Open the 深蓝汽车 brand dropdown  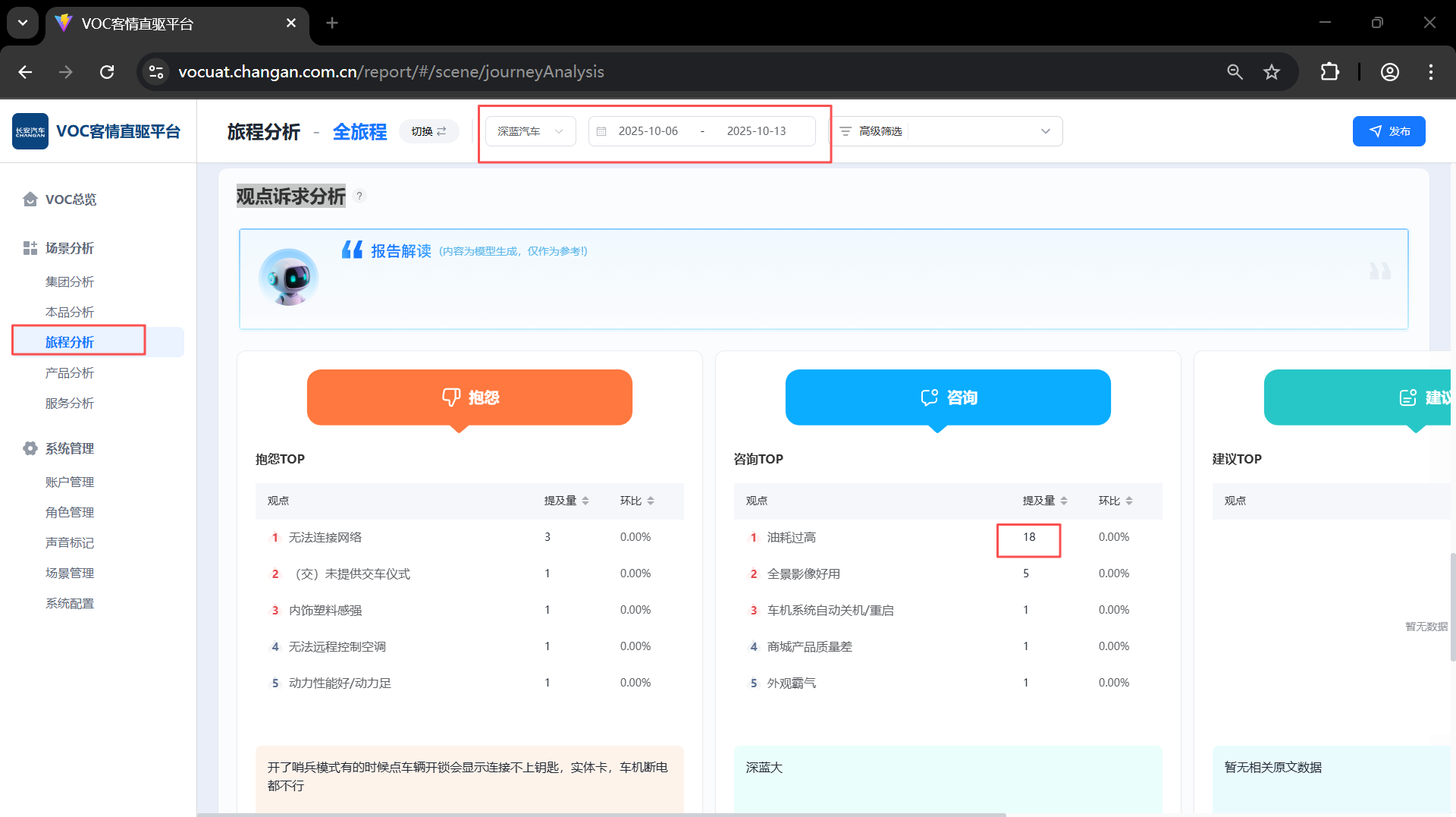click(530, 131)
